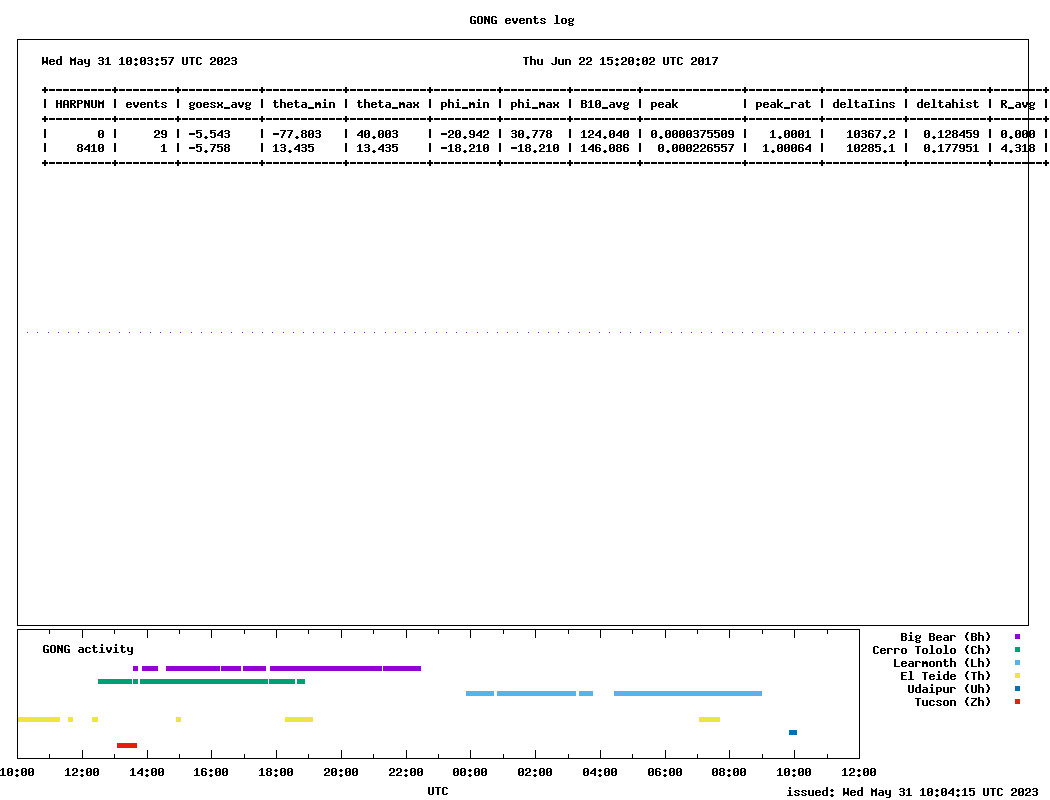Select the longest light blue Learmonth bar ending at 09:00
The height and width of the screenshot is (800, 1050).
[x=688, y=694]
